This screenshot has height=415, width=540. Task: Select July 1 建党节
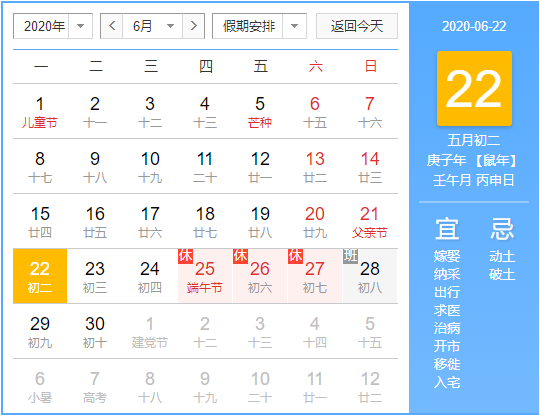(x=150, y=331)
